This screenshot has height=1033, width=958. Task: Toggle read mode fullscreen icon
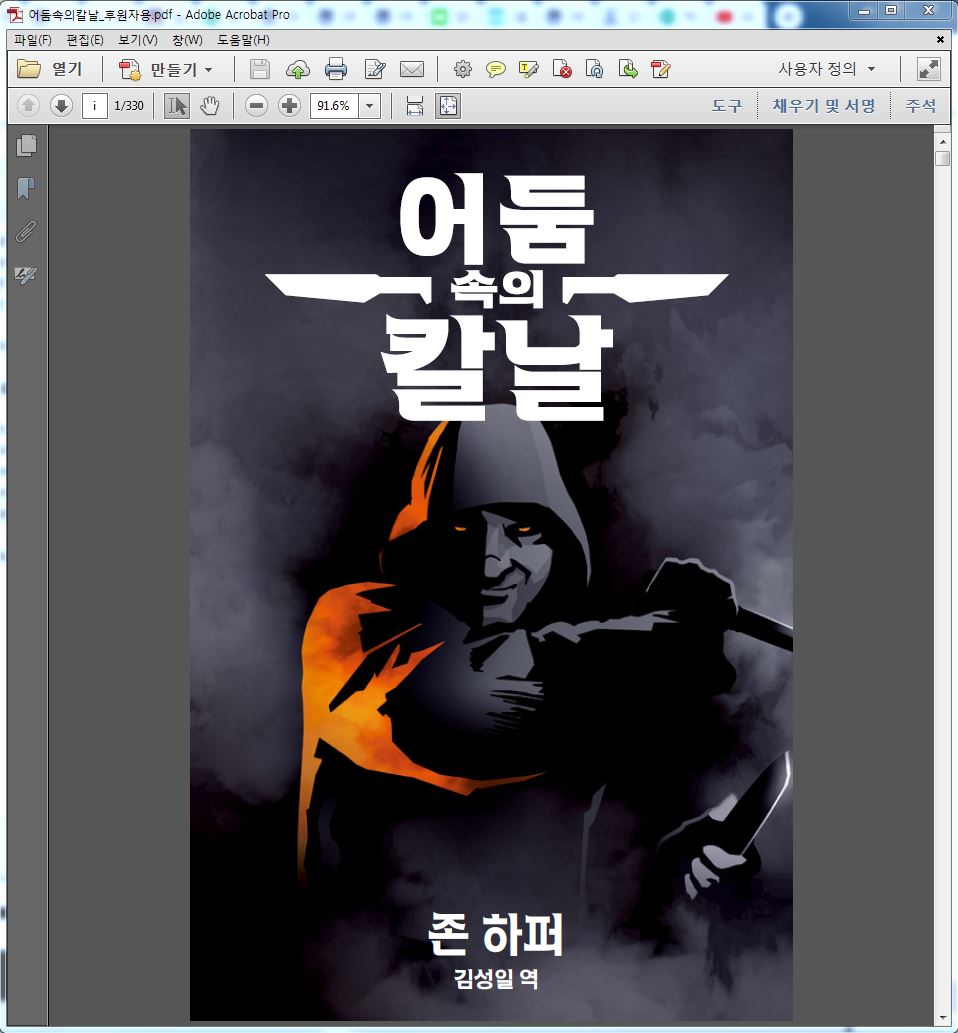click(928, 69)
